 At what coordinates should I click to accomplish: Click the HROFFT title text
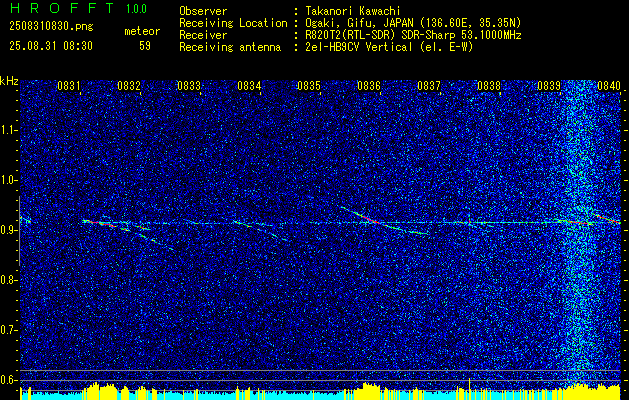pyautogui.click(x=63, y=8)
